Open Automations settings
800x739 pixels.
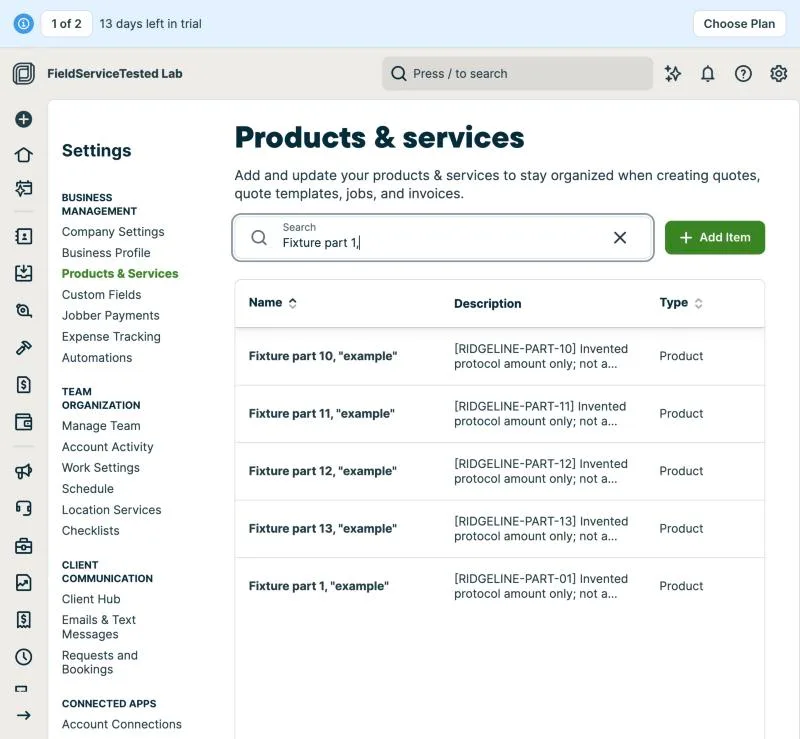pos(97,358)
